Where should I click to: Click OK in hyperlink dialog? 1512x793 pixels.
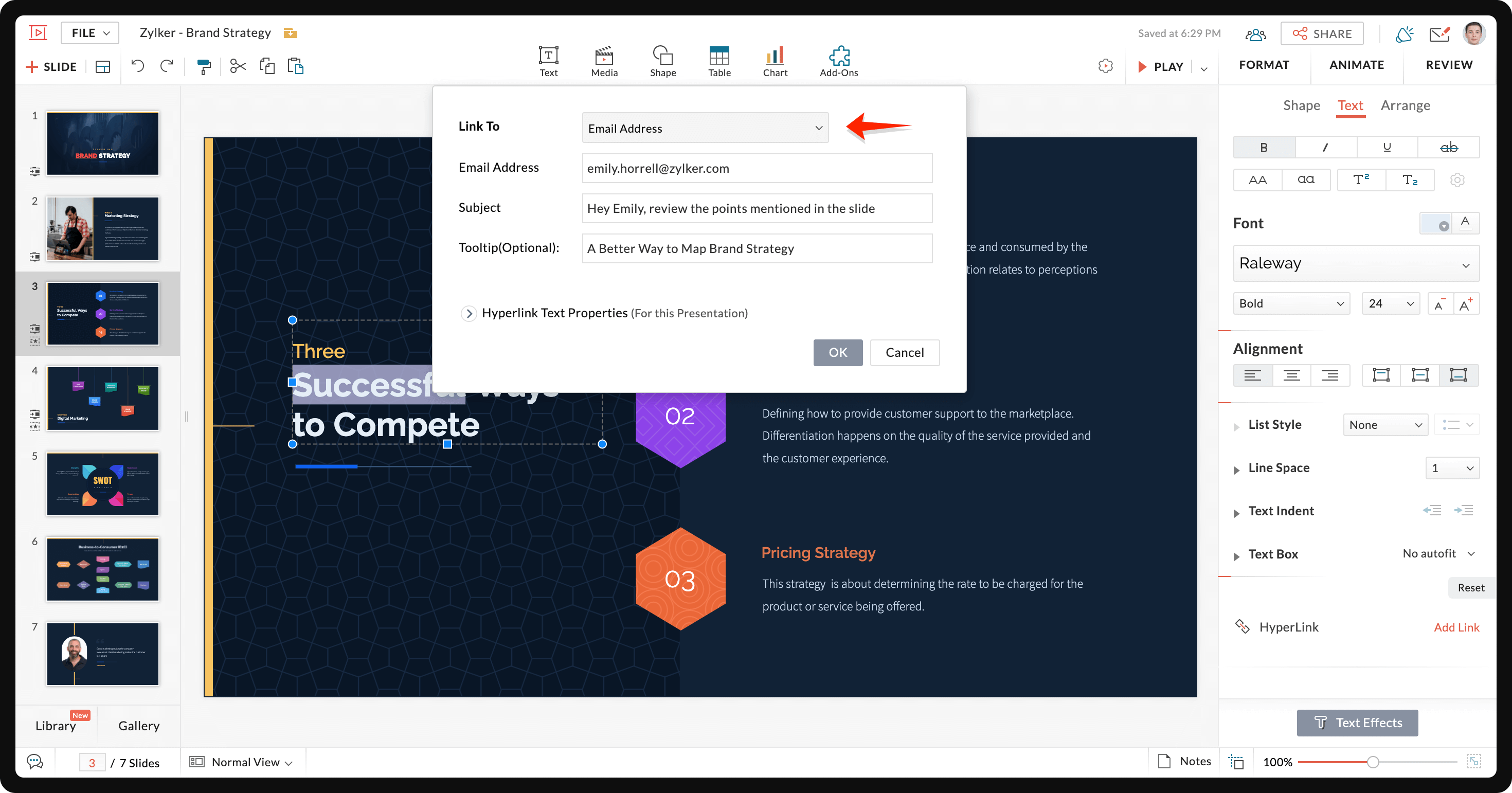(838, 353)
